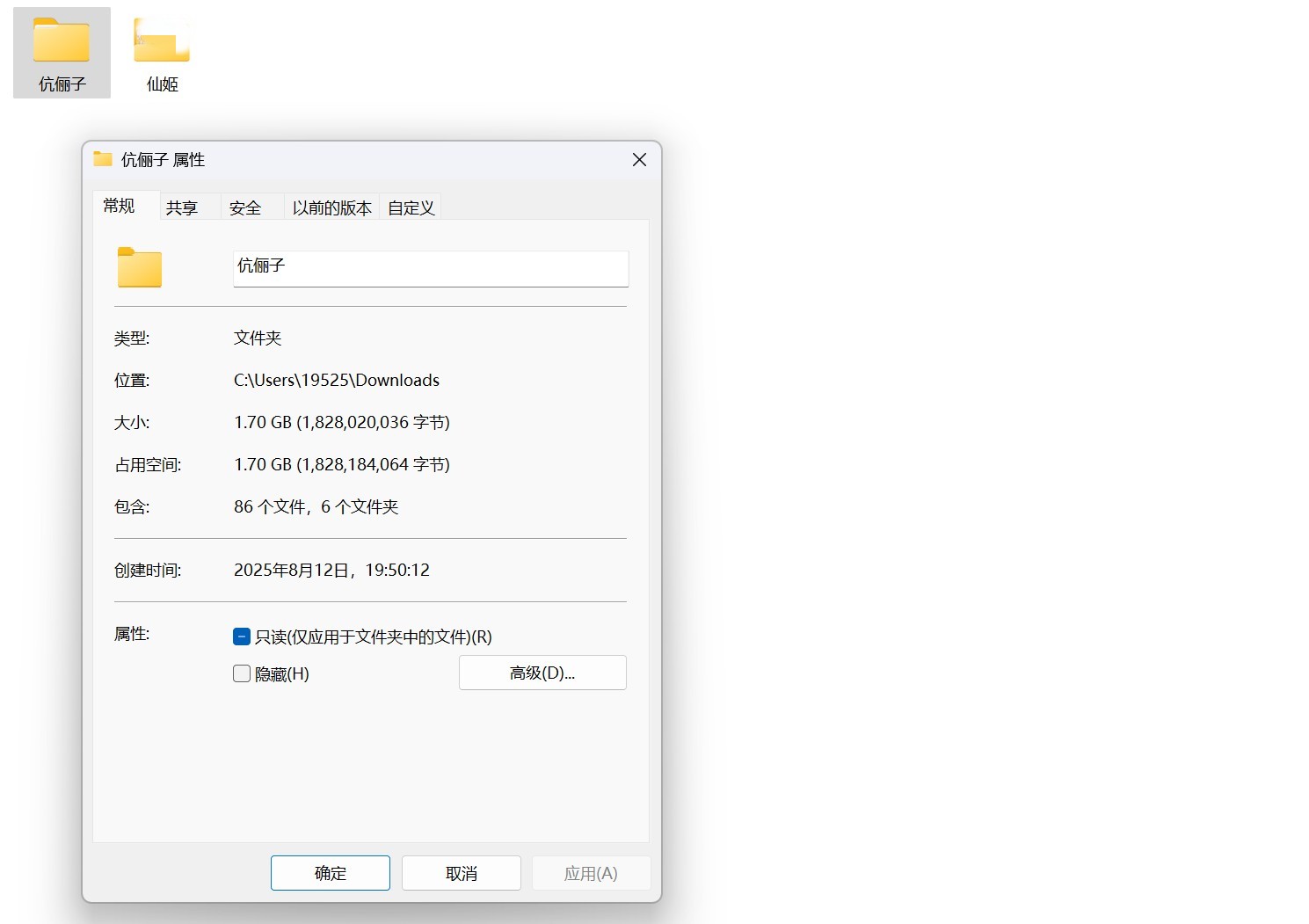Screen dimensions: 1309x924
Task: Click inside the folder name text field
Action: click(429, 268)
